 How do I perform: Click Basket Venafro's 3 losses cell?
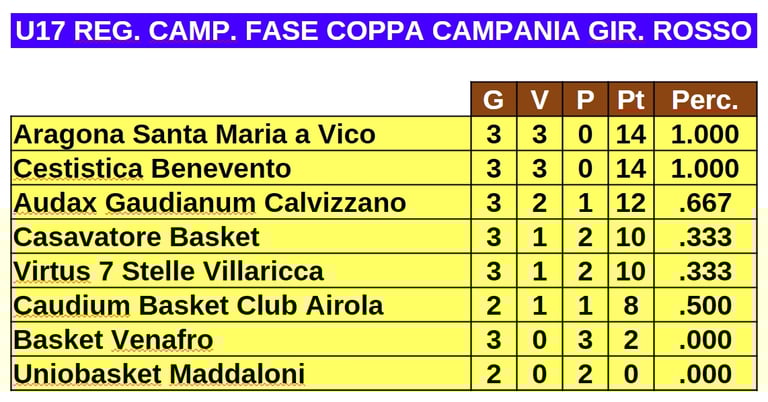(x=585, y=339)
